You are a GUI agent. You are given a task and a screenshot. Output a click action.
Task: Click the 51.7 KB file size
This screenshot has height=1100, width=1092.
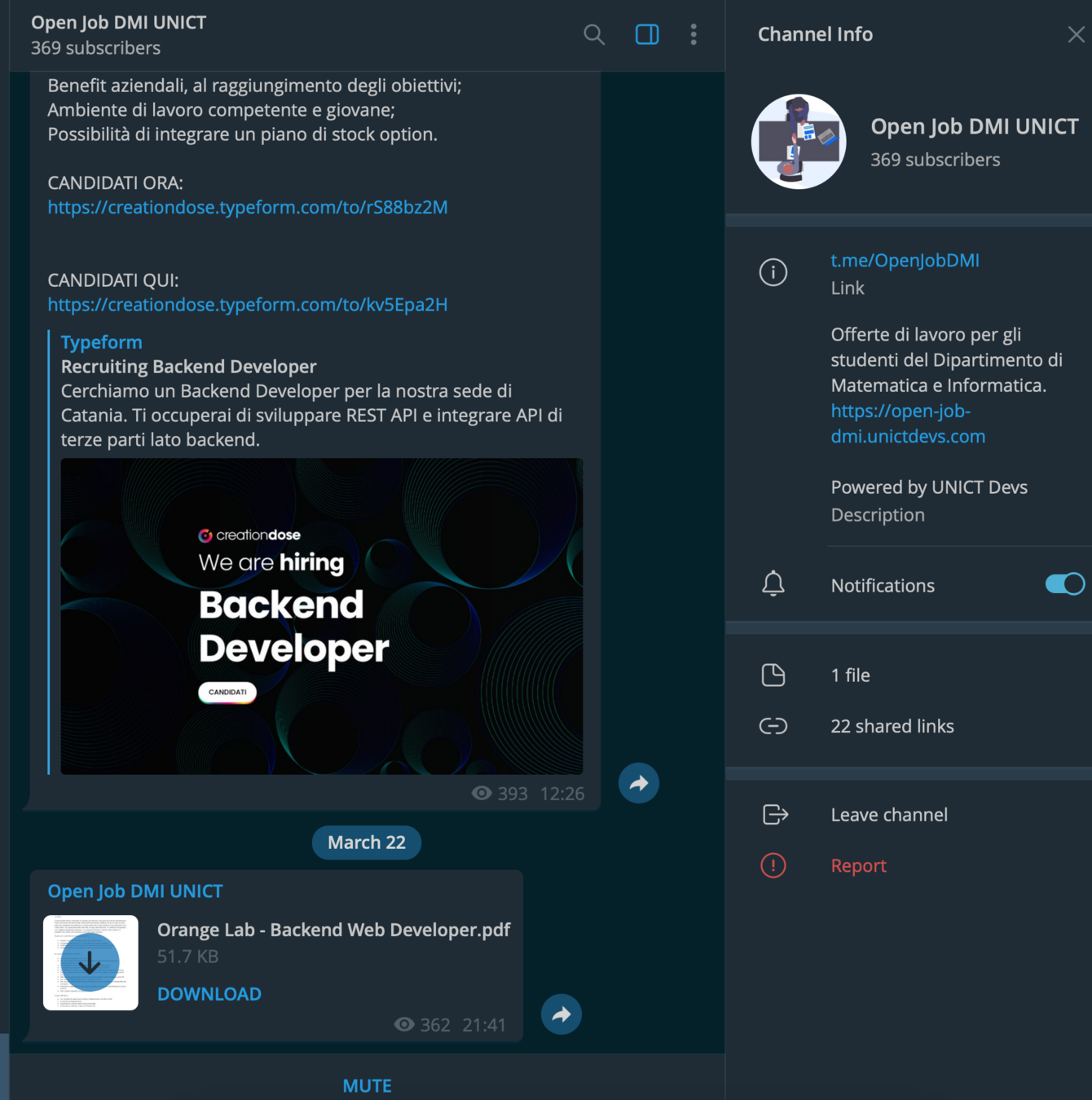(188, 957)
